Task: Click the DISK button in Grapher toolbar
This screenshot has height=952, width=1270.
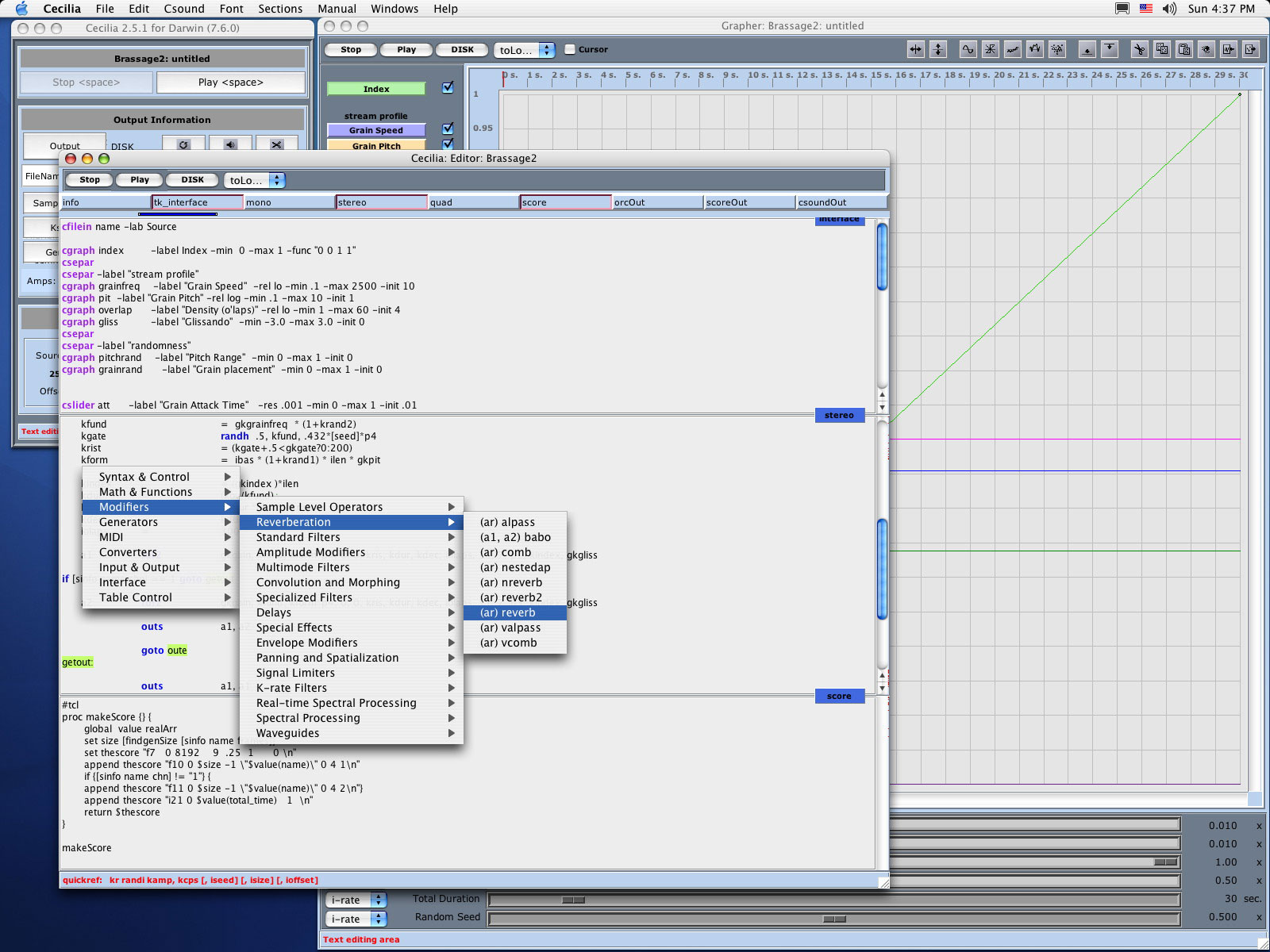Action: [462, 49]
